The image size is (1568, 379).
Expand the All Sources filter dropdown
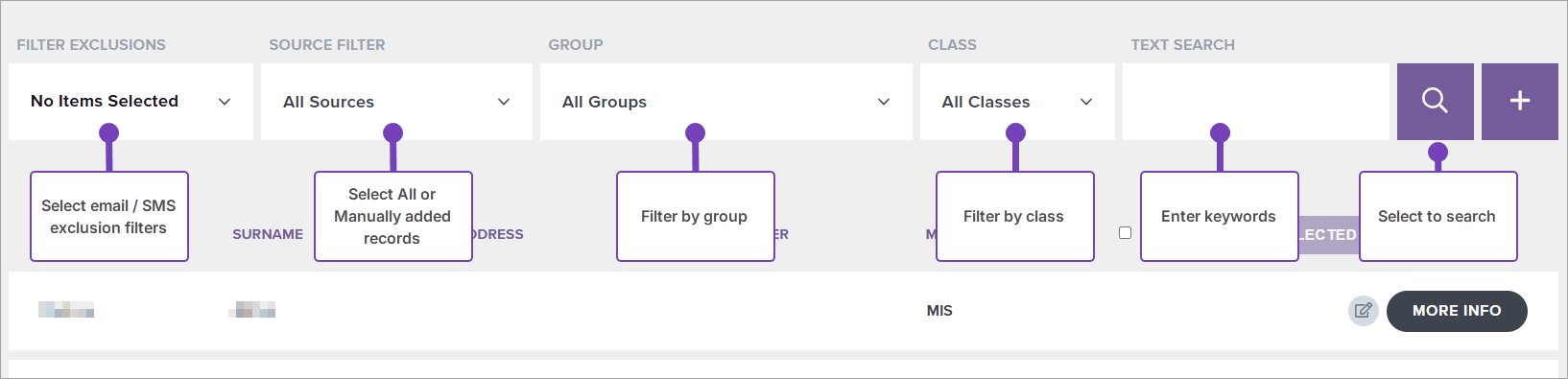pyautogui.click(x=396, y=102)
